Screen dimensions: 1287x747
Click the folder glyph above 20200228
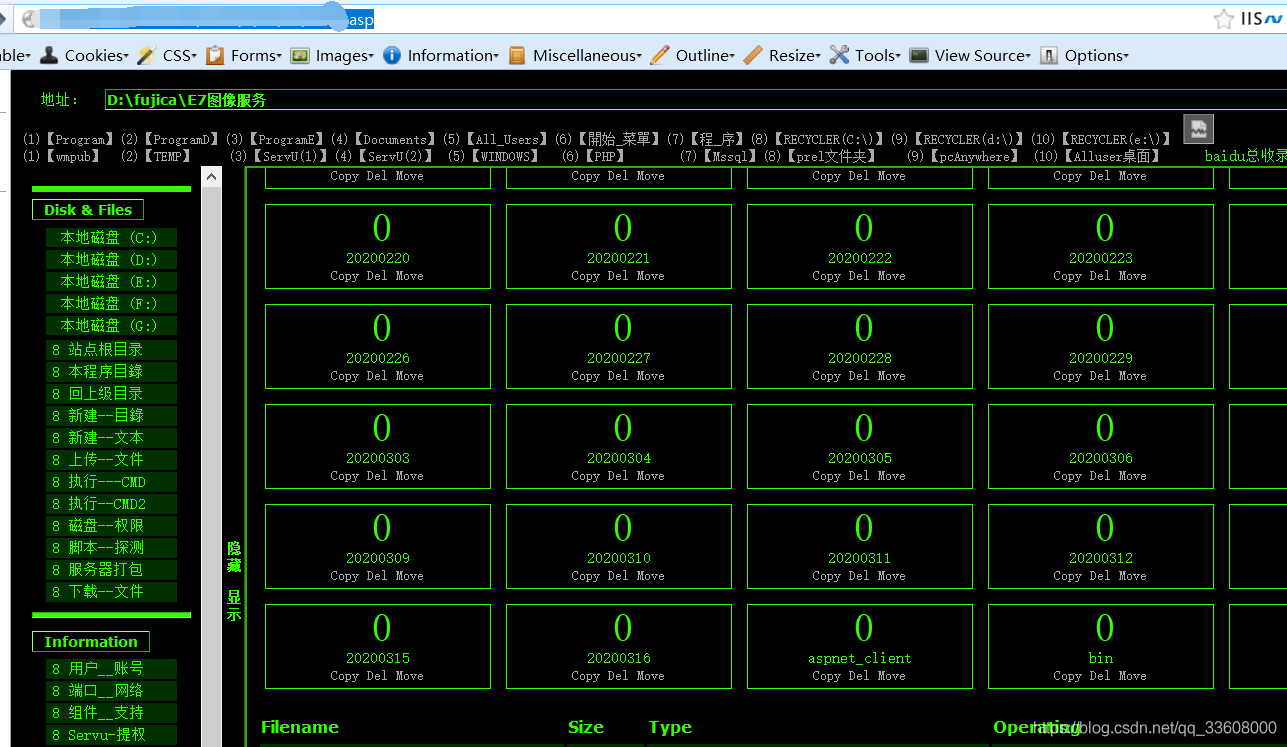[863, 328]
